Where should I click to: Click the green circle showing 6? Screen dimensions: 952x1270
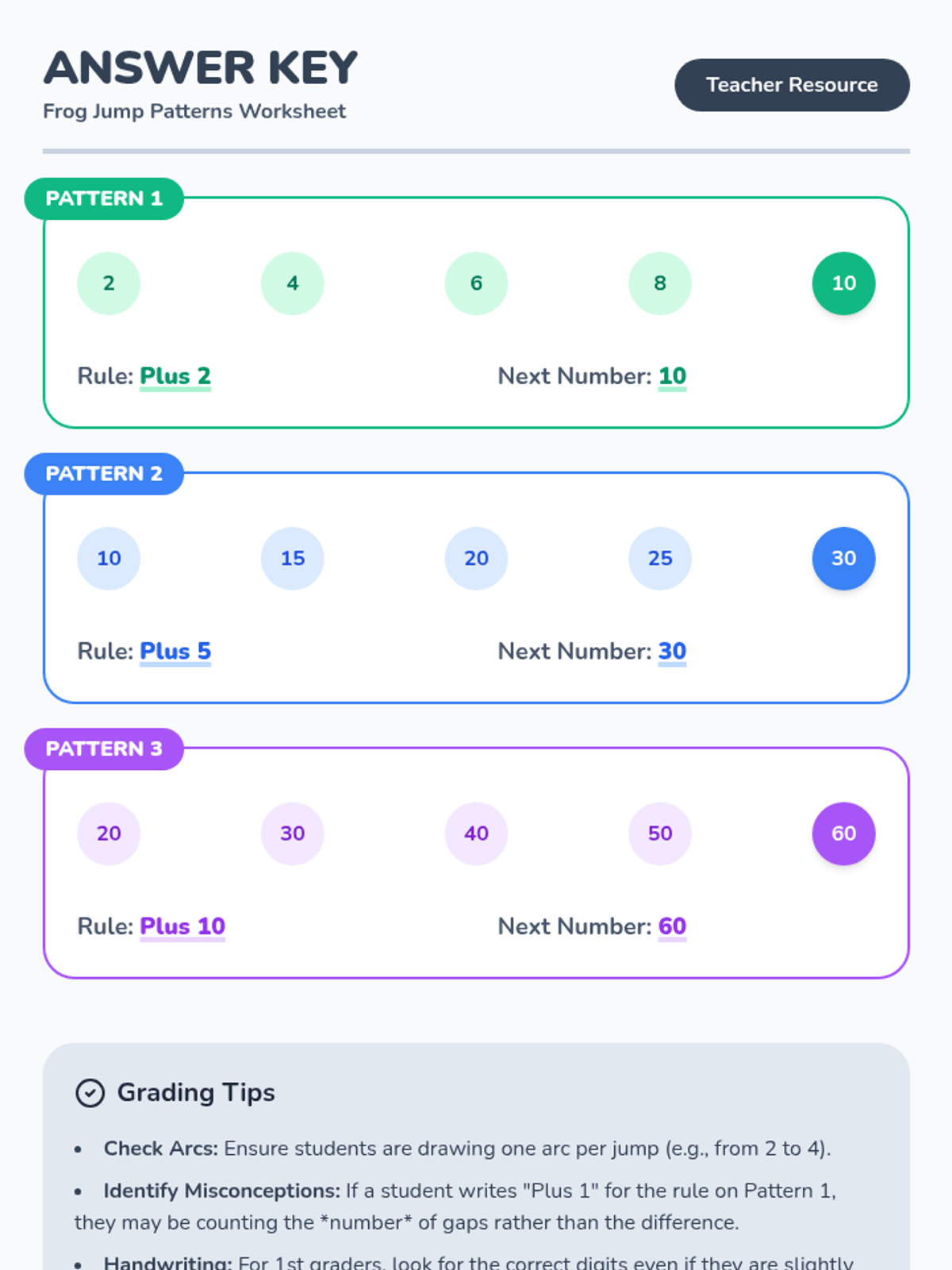(x=476, y=283)
